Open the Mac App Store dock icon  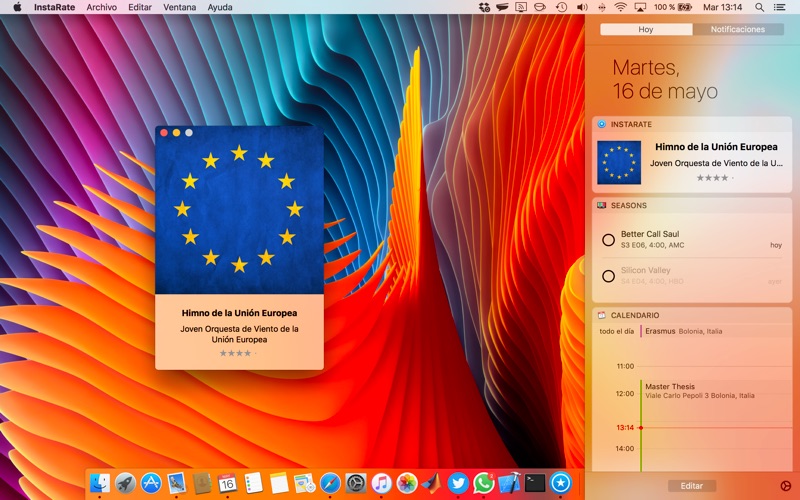(x=151, y=484)
